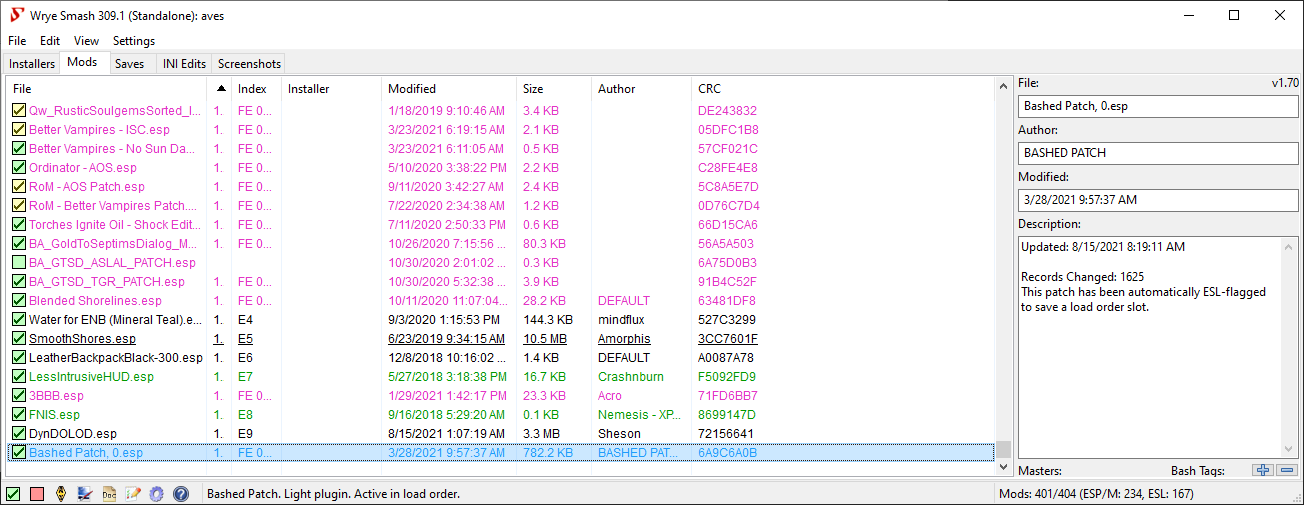
Task: Uncheck SmoothShores.esp checkbox
Action: pos(19,339)
